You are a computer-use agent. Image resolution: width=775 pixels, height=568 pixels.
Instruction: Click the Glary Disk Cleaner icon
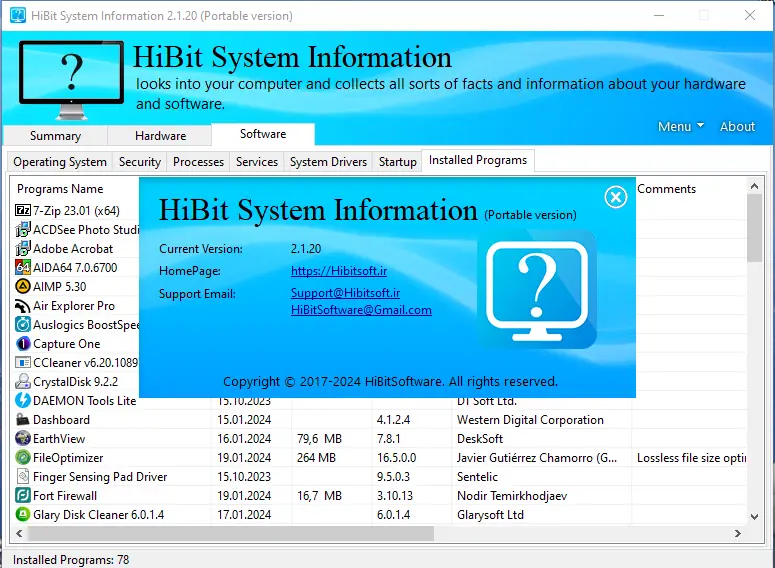click(23, 515)
